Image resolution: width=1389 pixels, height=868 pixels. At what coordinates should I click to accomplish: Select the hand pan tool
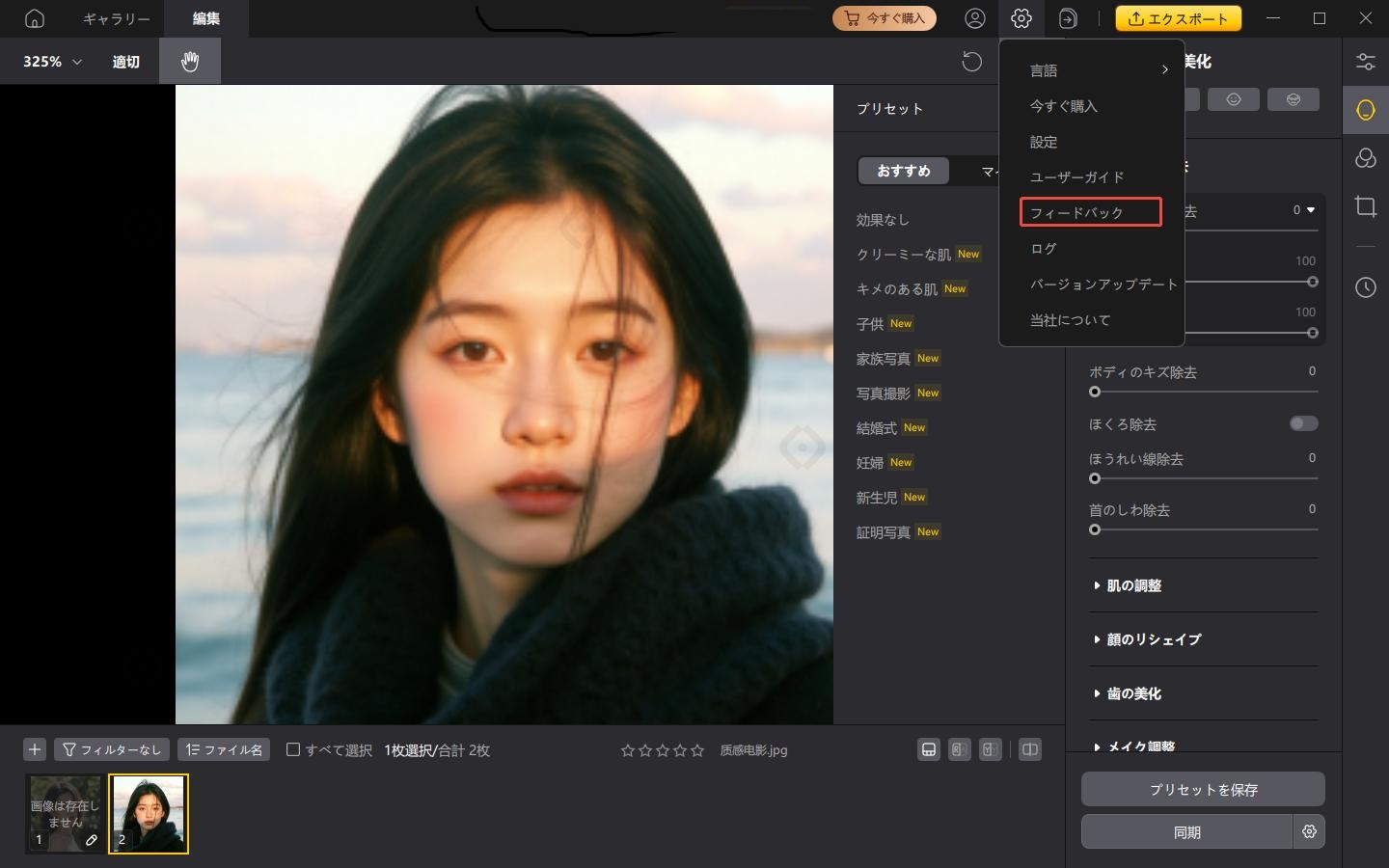point(190,62)
